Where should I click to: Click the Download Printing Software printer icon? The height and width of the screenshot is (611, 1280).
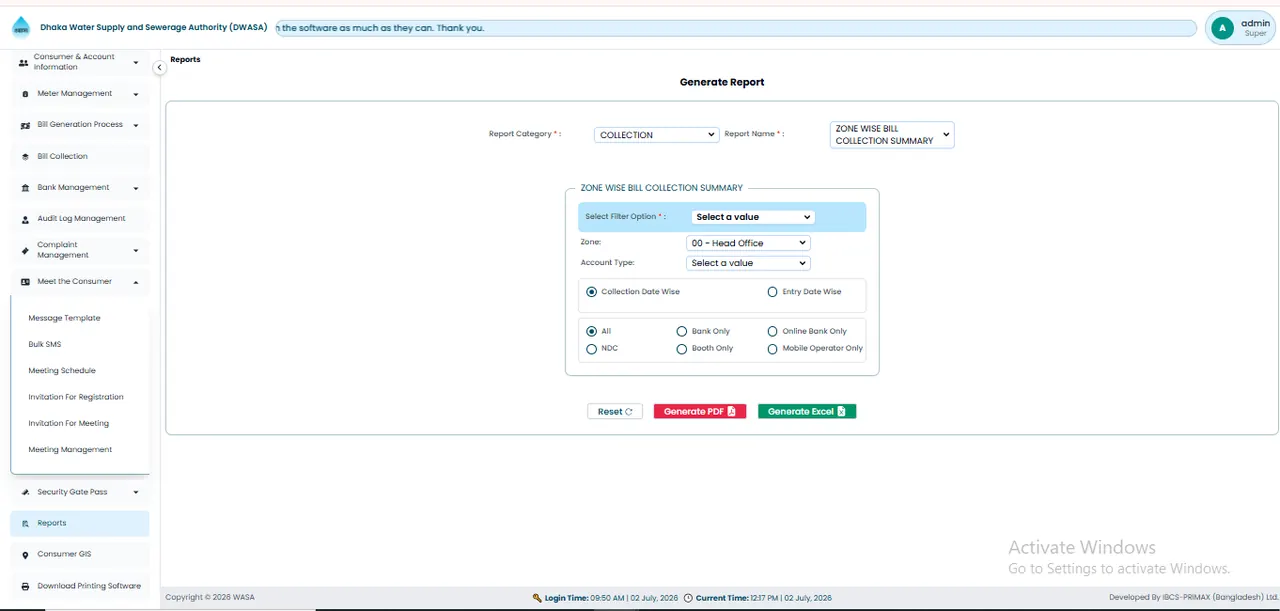point(25,586)
